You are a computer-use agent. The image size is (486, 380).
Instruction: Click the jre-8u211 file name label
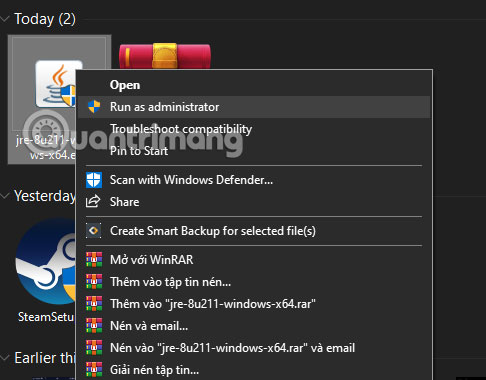tap(46, 147)
